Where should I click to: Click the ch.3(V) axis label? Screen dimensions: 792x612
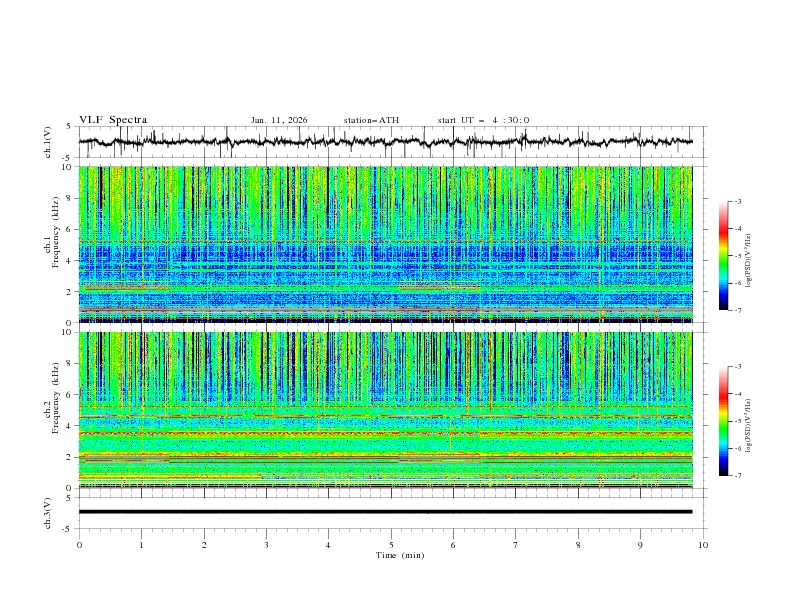48,512
